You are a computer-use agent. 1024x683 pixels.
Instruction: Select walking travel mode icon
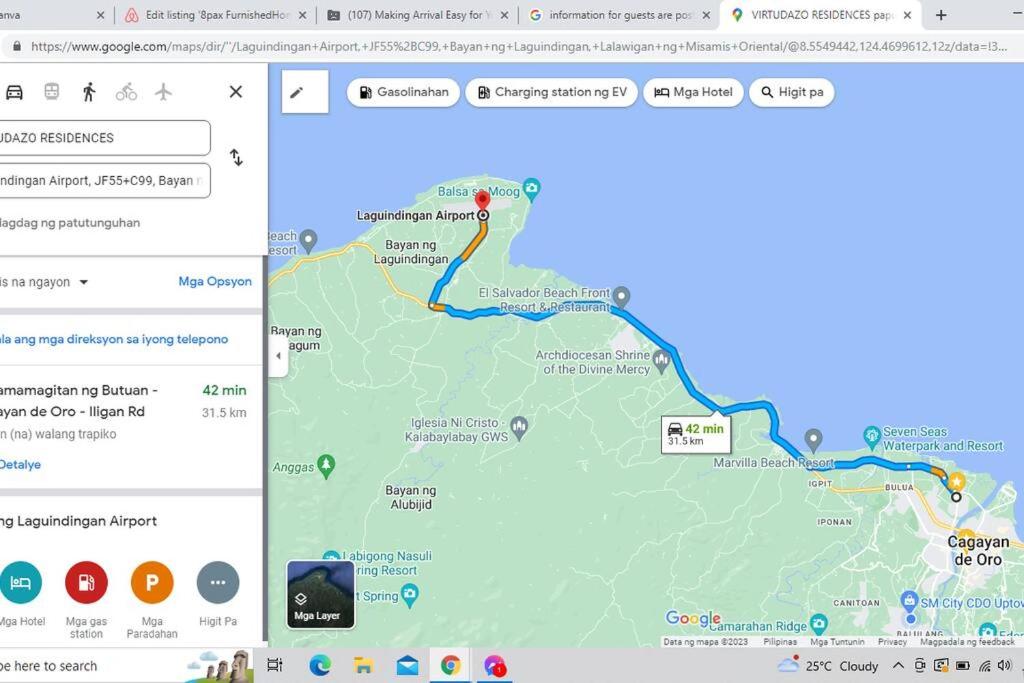click(x=89, y=92)
